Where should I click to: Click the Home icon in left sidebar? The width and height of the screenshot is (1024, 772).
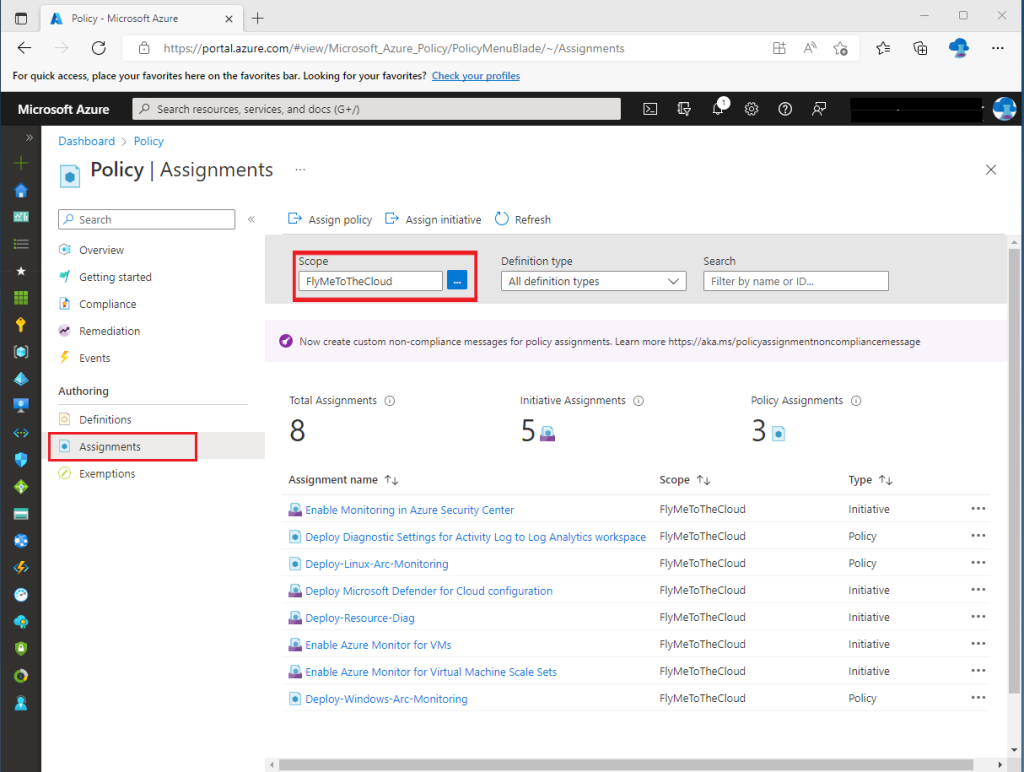click(21, 190)
